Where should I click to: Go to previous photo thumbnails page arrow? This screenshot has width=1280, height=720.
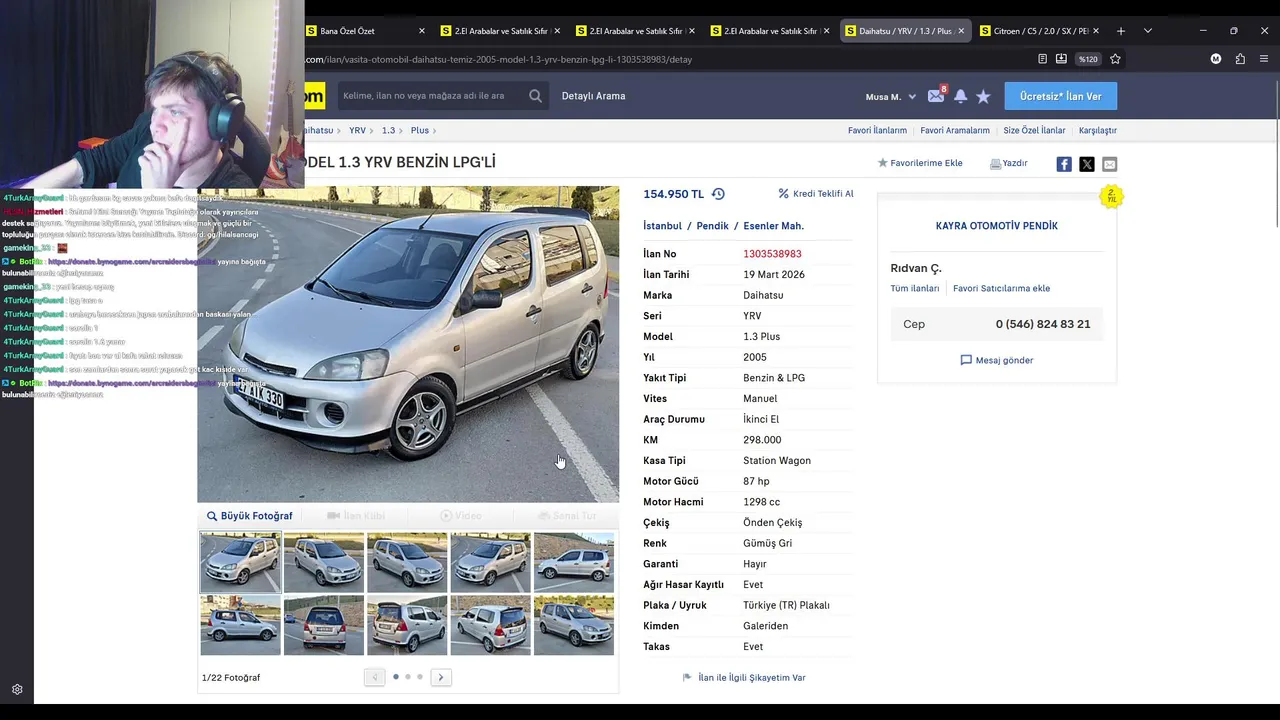(374, 677)
